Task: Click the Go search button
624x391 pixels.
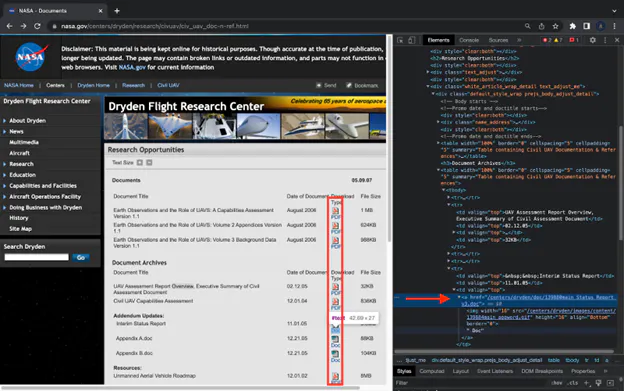Action: coord(81,257)
